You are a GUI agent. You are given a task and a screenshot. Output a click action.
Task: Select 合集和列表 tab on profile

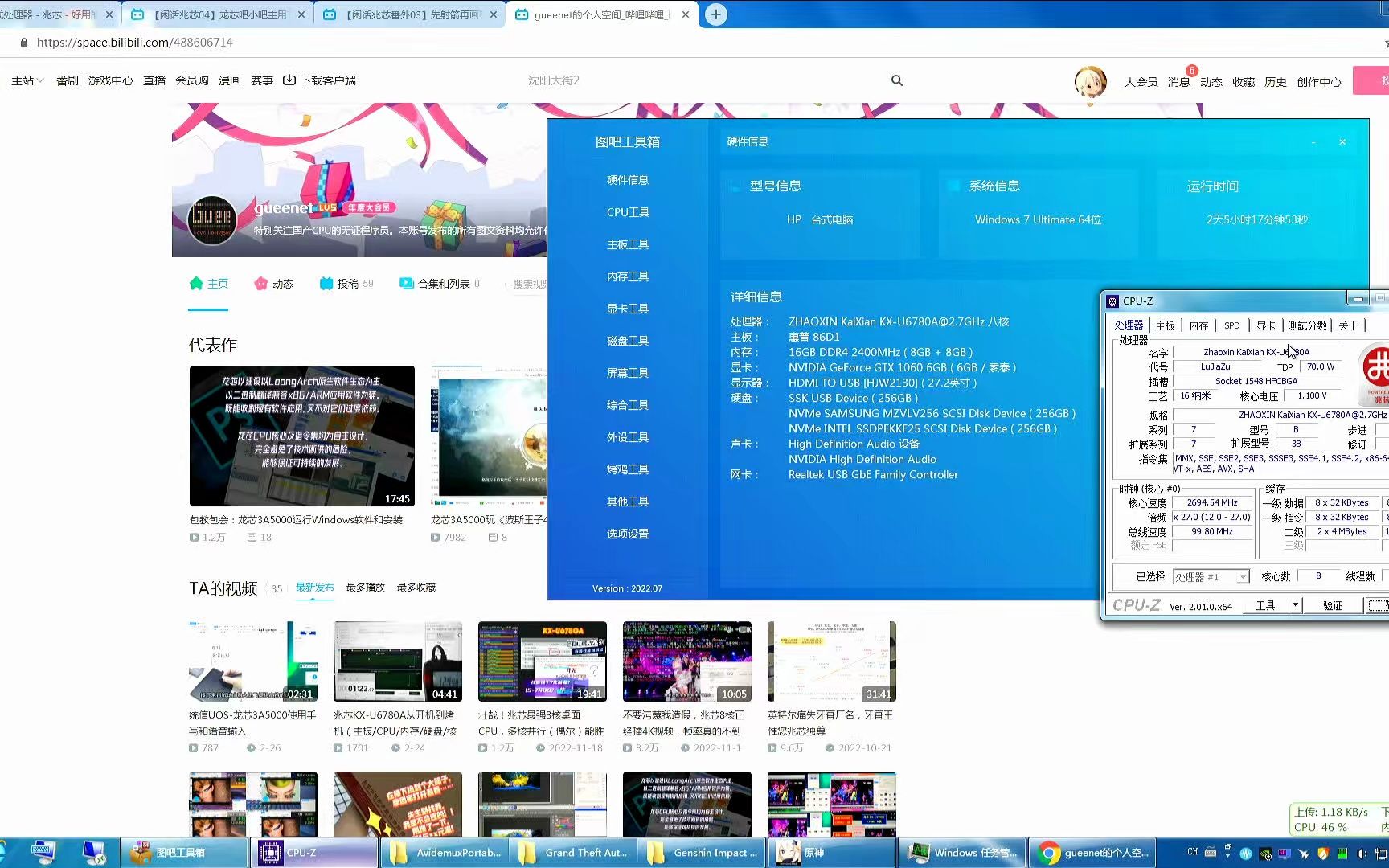pyautogui.click(x=440, y=284)
